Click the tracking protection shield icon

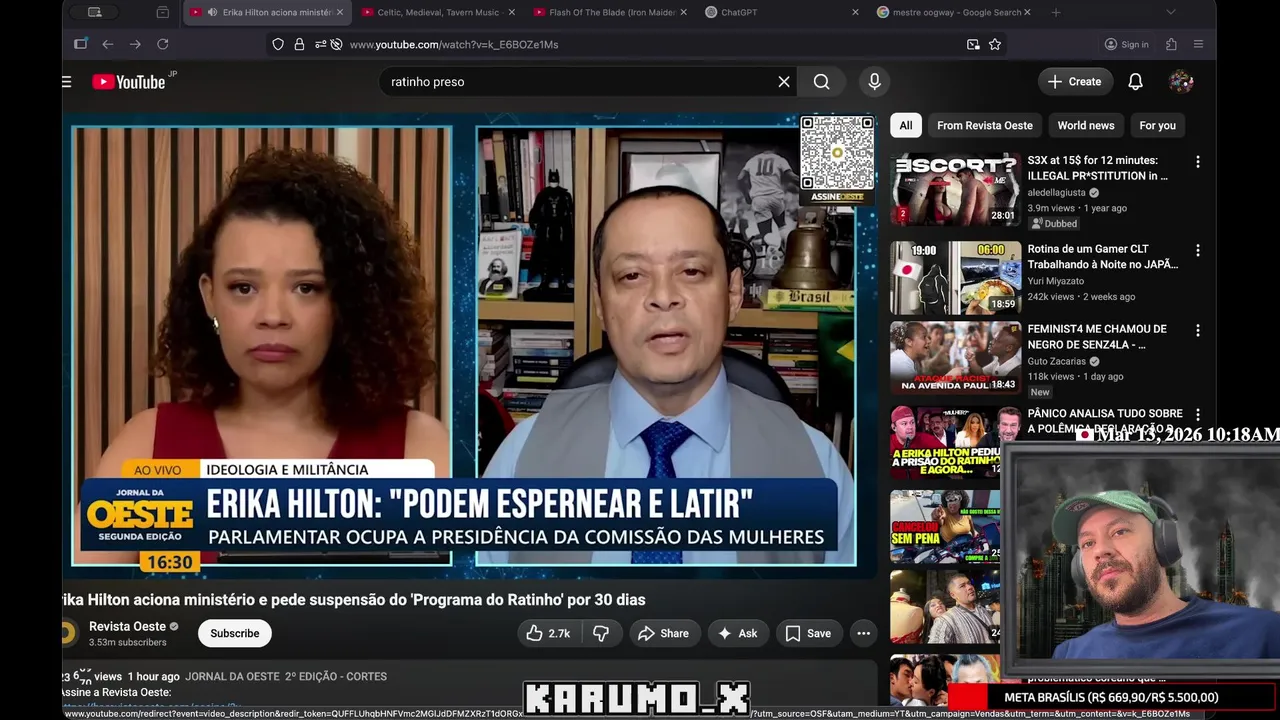[x=278, y=44]
